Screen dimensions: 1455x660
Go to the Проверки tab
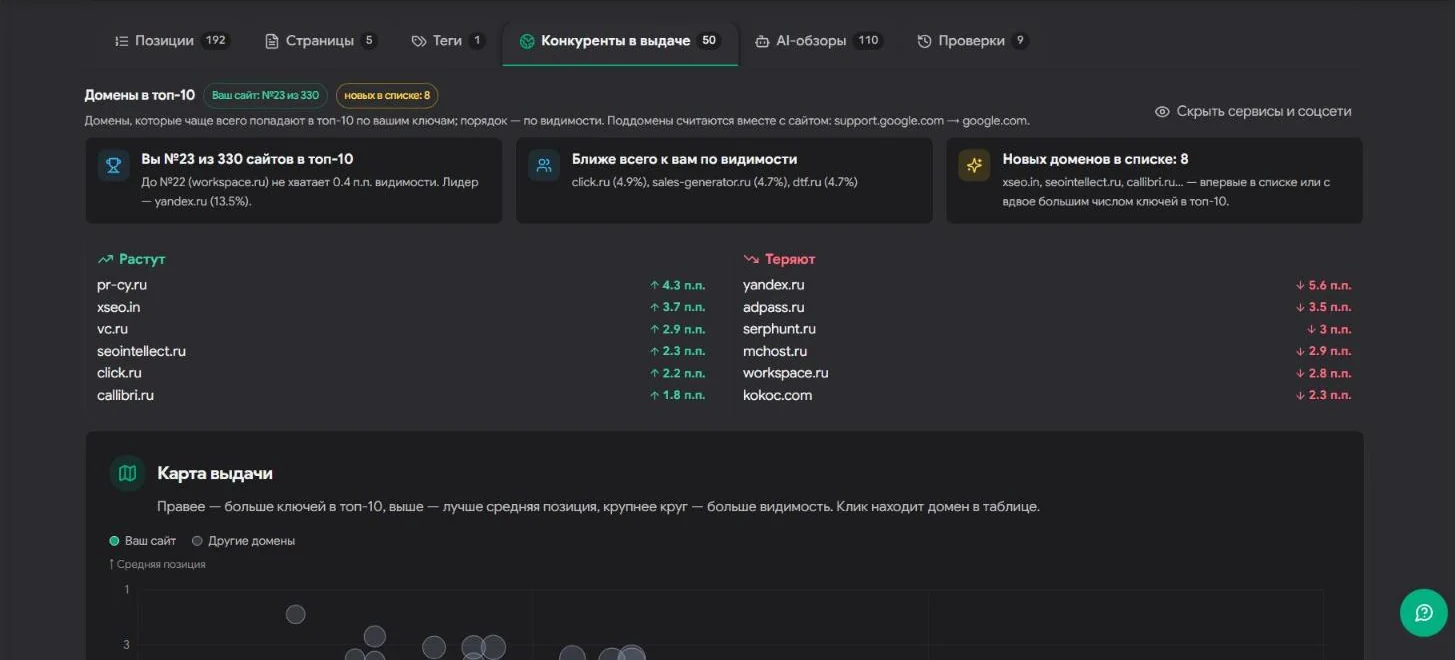972,41
